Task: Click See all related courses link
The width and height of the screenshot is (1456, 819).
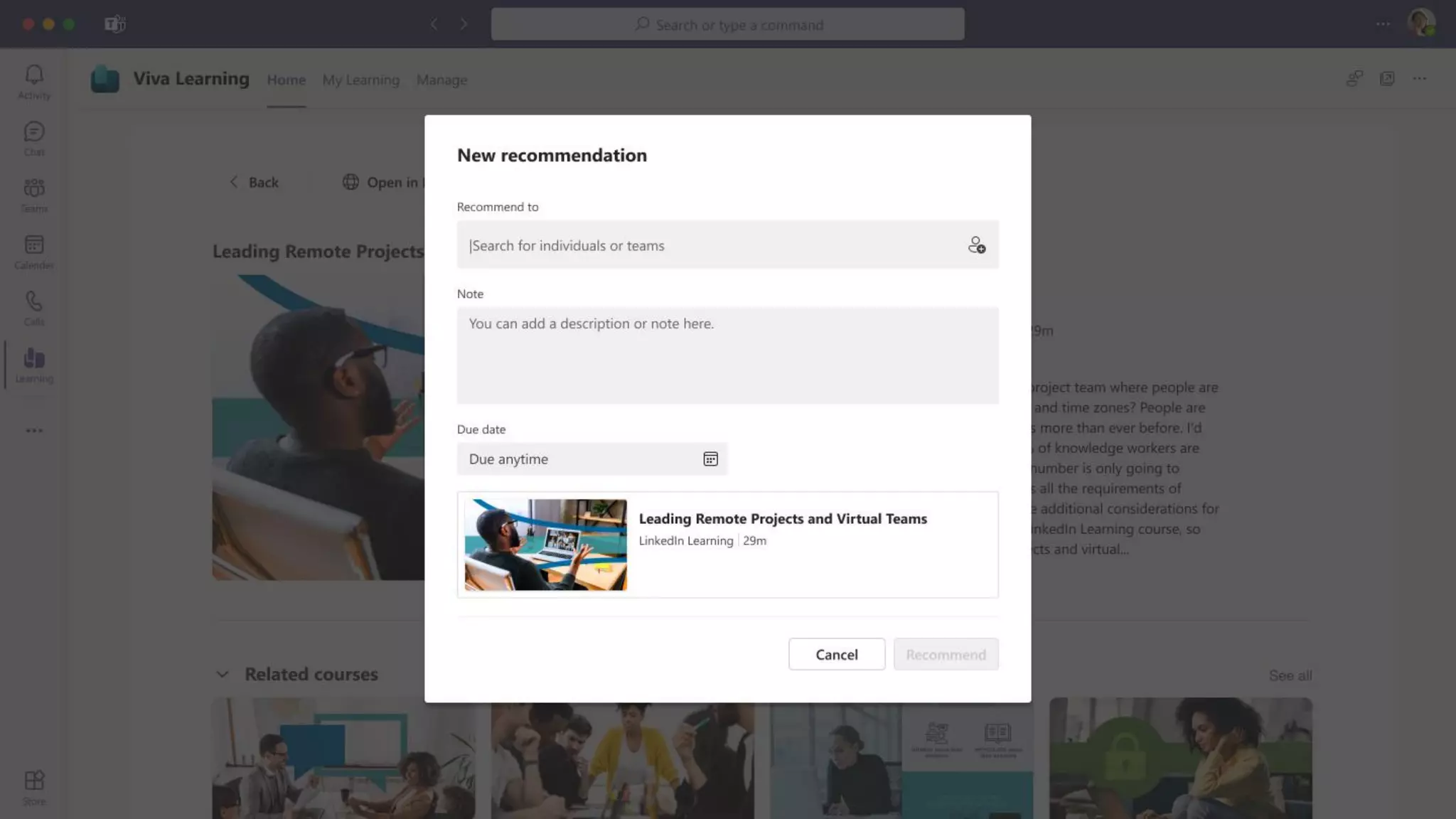Action: coord(1290,675)
